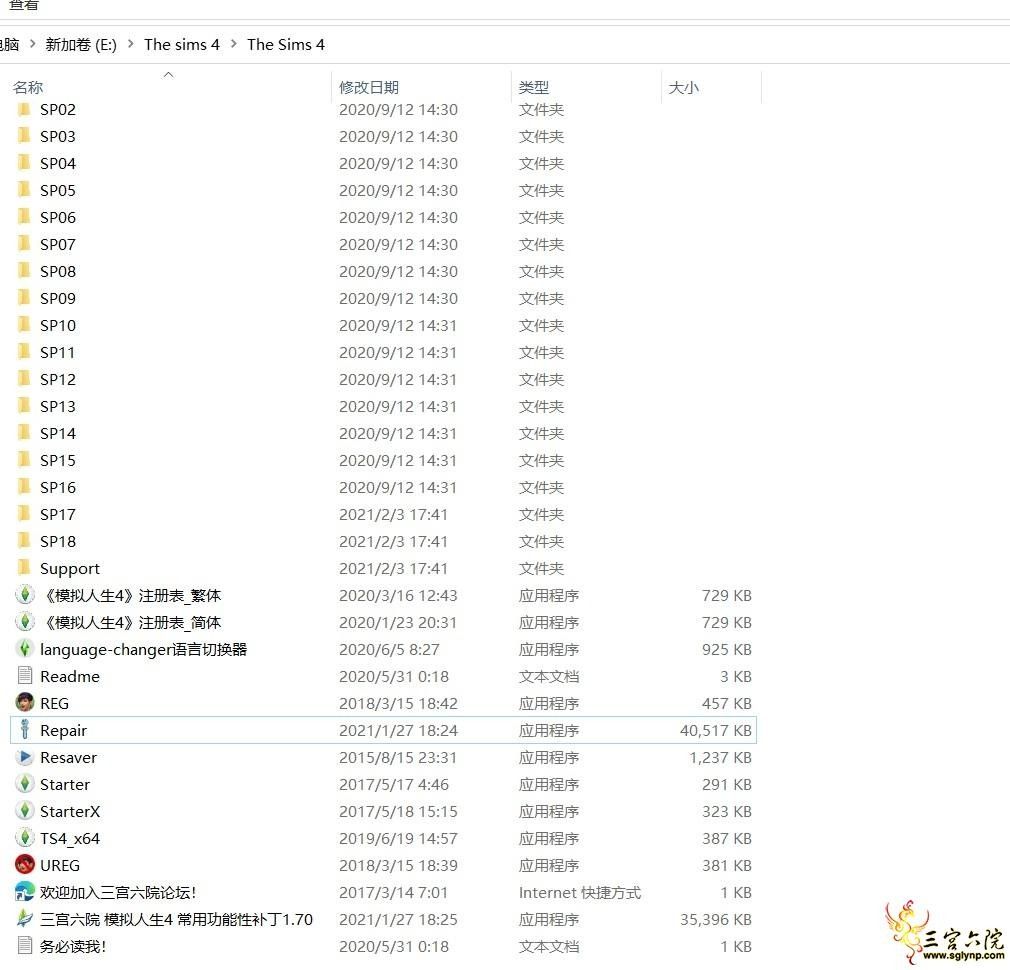Screen dimensions: 1010x970
Task: Click TS4_x64's 387 KB size value
Action: coord(727,839)
